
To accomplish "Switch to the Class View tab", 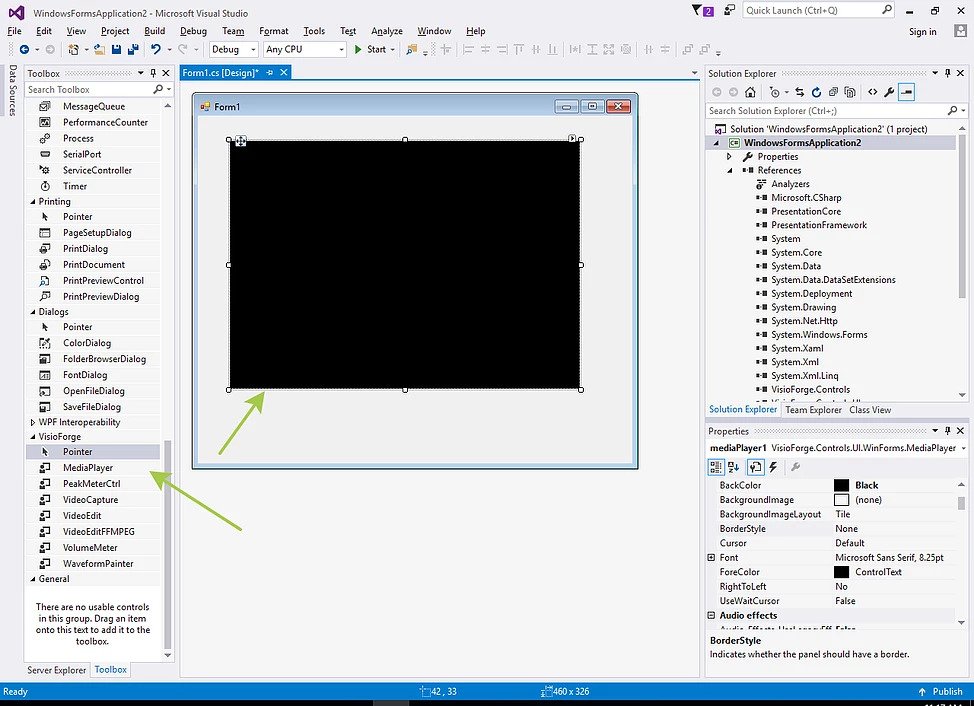I will click(x=870, y=410).
